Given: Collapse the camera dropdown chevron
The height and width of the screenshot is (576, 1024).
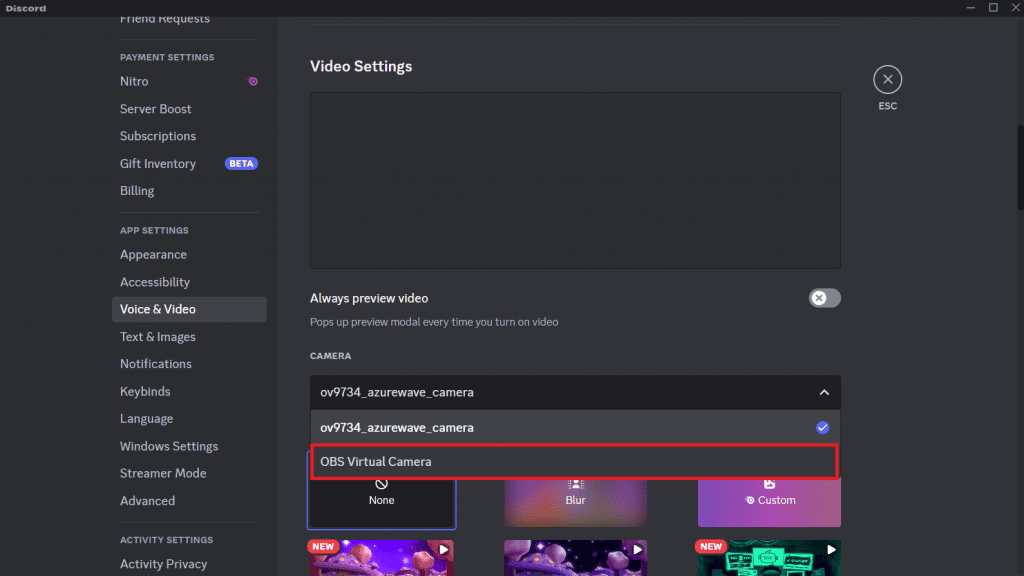Looking at the screenshot, I should pos(824,392).
